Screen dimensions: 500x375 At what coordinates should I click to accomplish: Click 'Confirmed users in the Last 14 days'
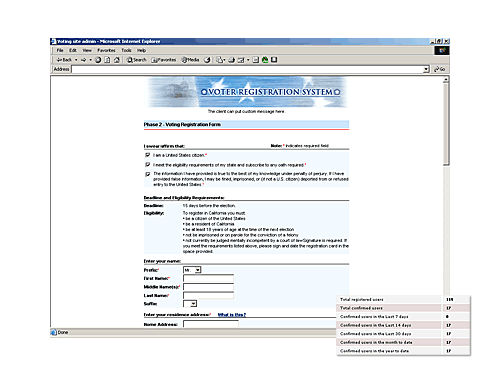403,325
